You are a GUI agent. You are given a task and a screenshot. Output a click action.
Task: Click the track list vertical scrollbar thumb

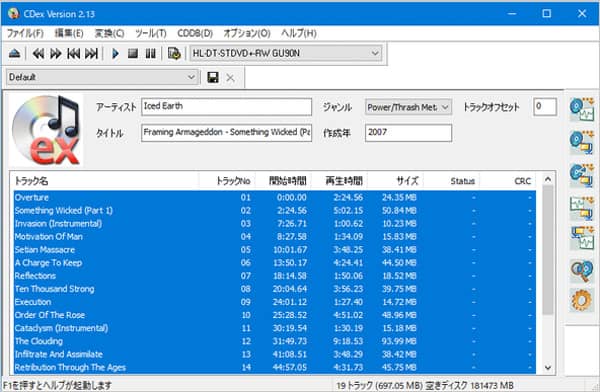click(548, 250)
